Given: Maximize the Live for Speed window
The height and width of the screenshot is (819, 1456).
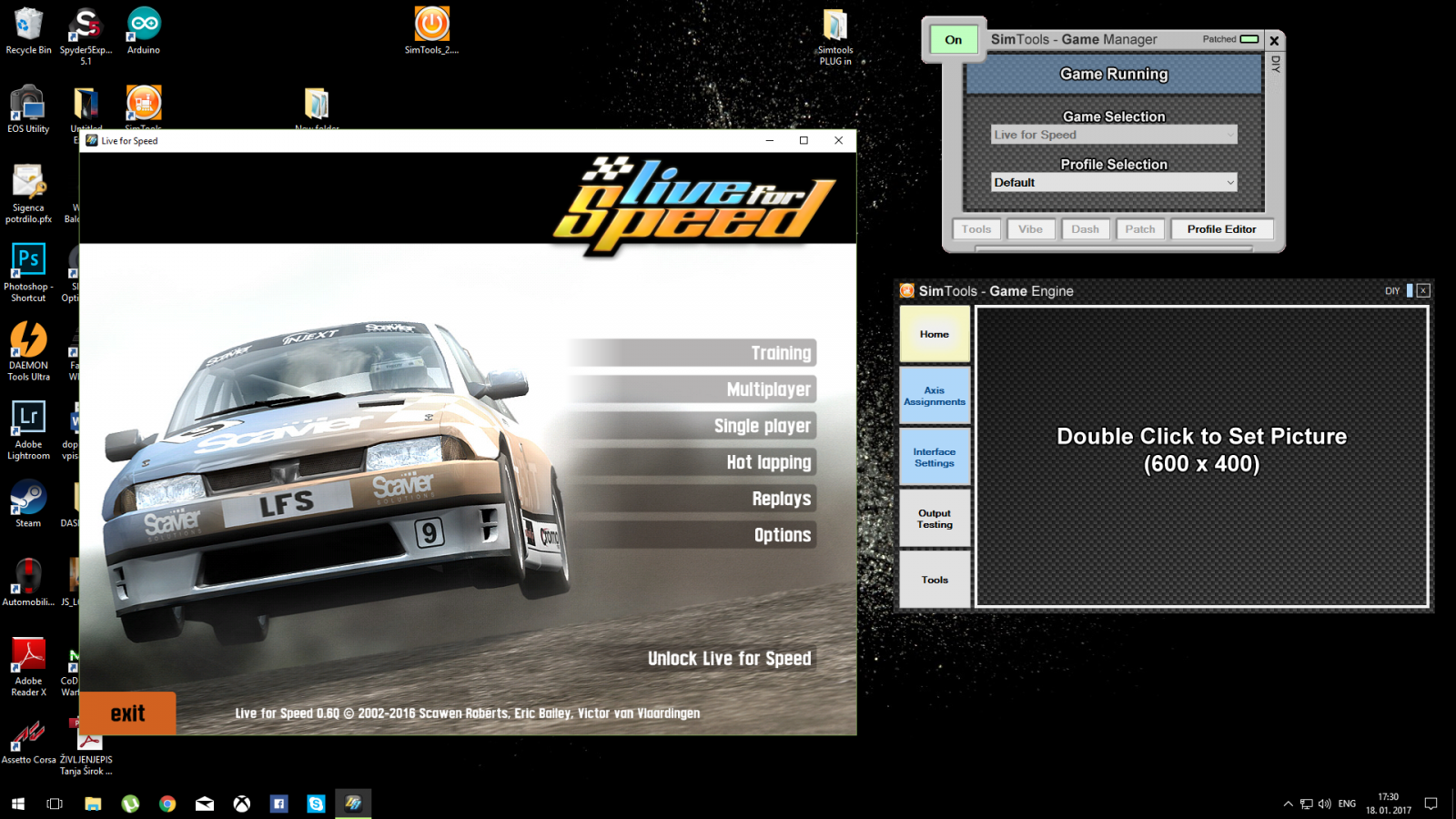Looking at the screenshot, I should (x=804, y=140).
